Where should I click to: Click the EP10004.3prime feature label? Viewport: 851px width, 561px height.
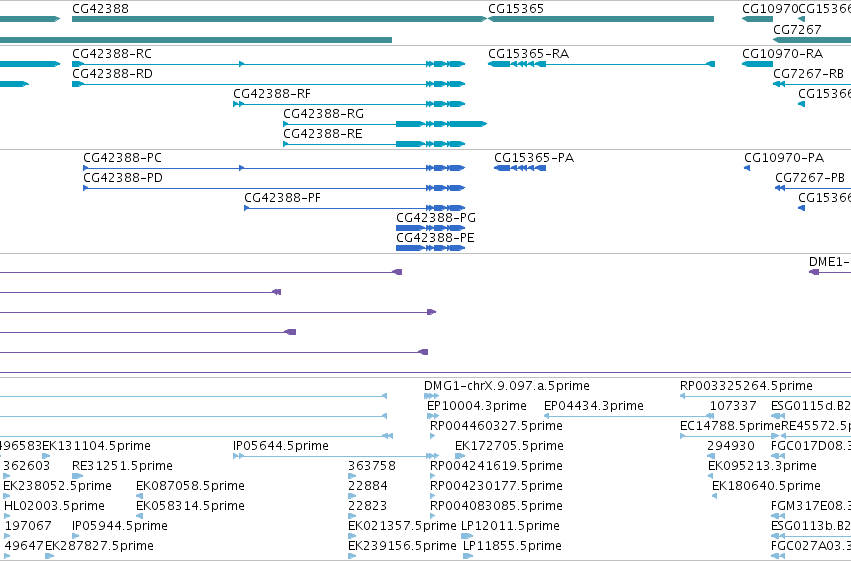(x=477, y=406)
